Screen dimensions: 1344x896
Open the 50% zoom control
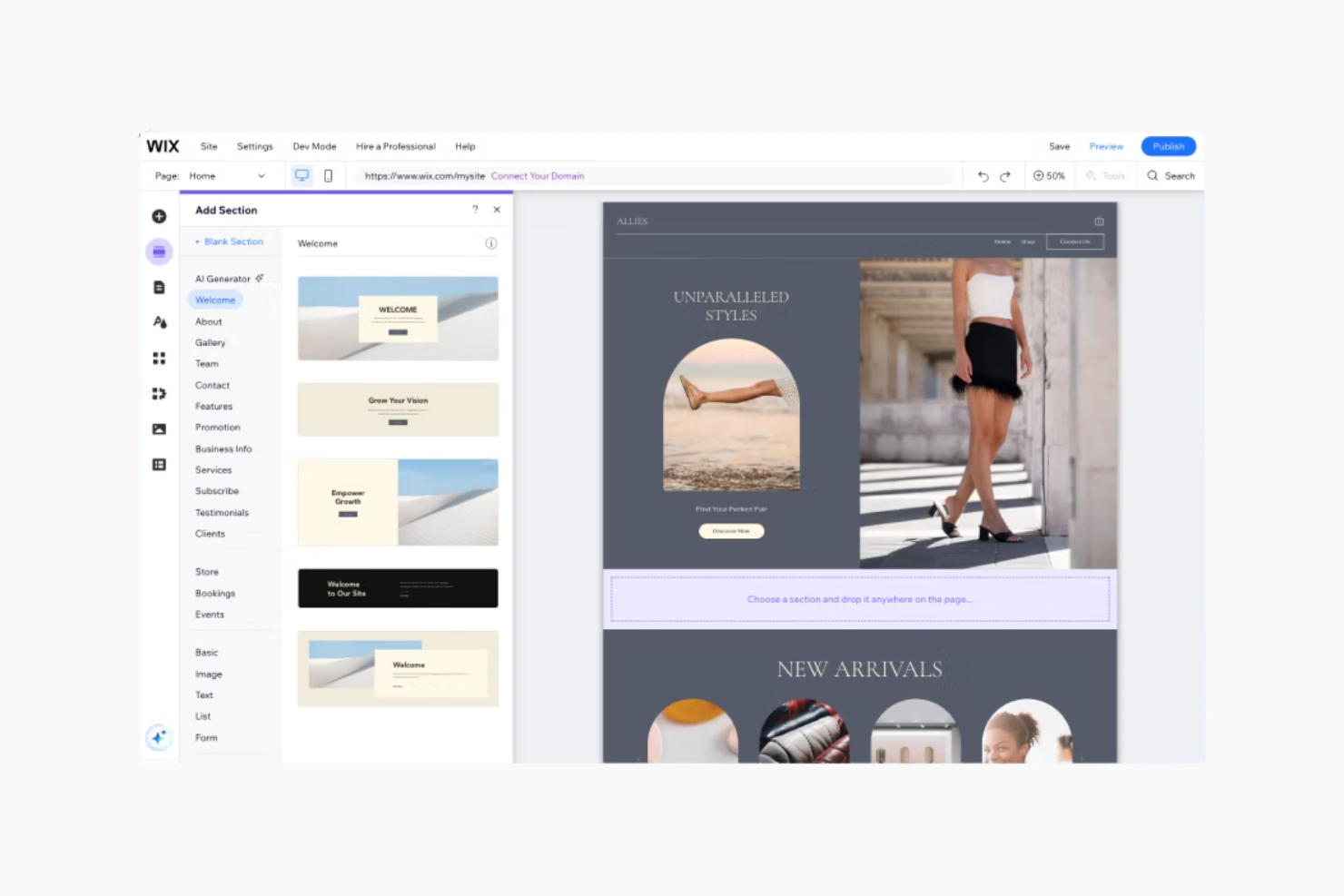(x=1049, y=175)
